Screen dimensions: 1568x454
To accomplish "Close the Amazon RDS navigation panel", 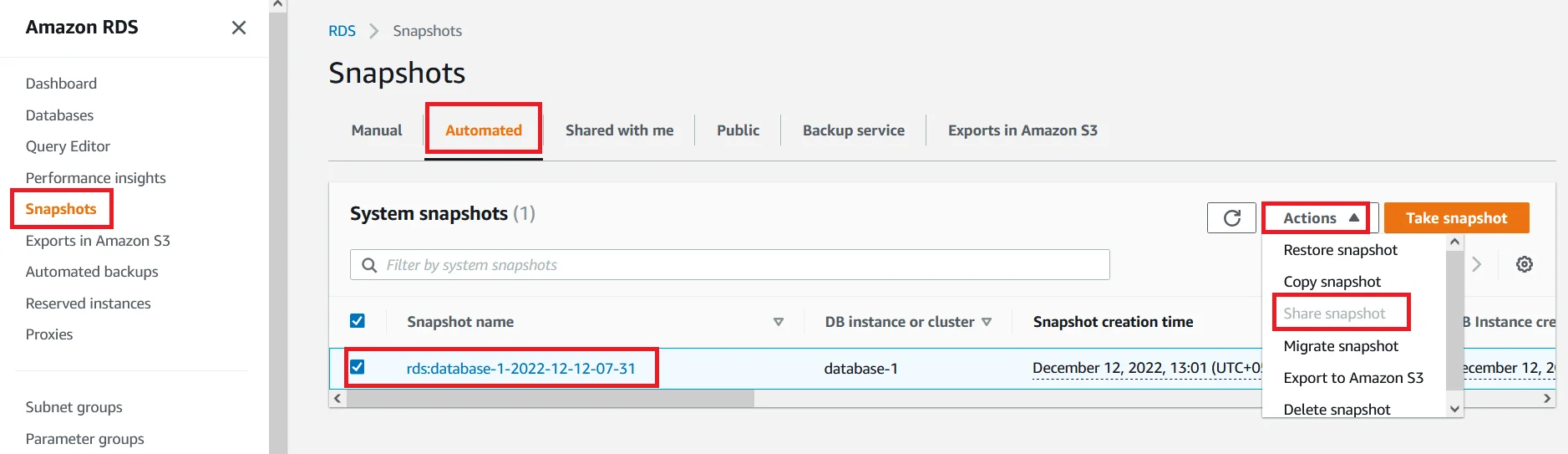I will click(x=239, y=28).
